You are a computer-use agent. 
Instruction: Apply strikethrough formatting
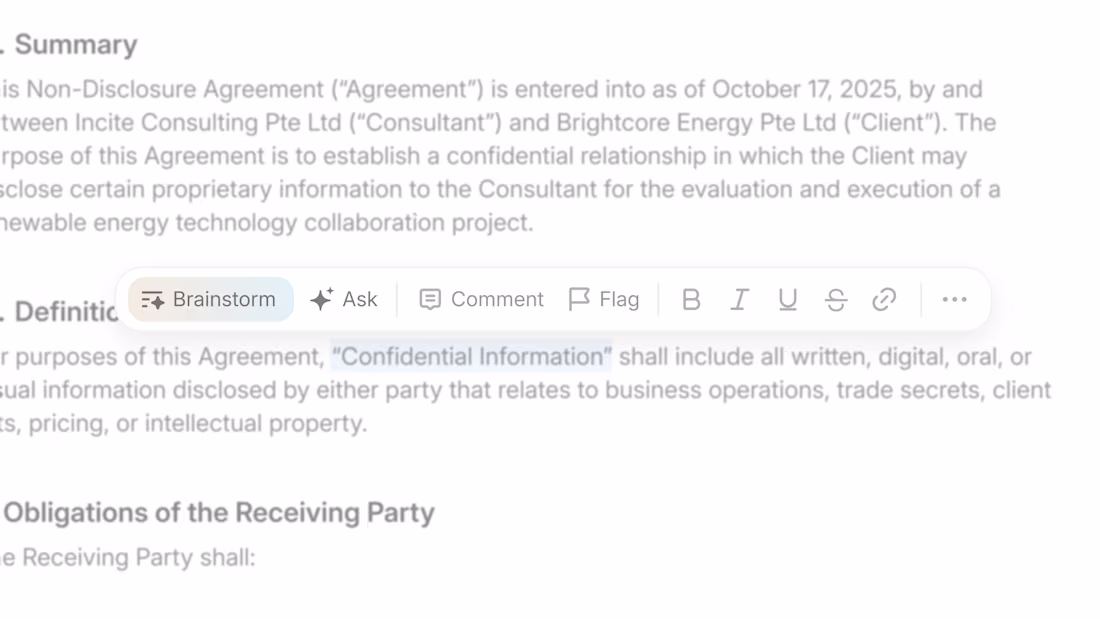pos(835,299)
